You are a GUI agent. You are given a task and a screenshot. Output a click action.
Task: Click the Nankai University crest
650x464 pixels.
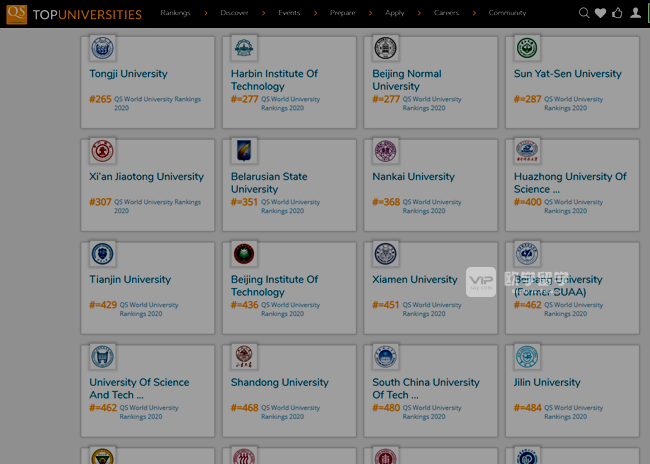pos(386,151)
